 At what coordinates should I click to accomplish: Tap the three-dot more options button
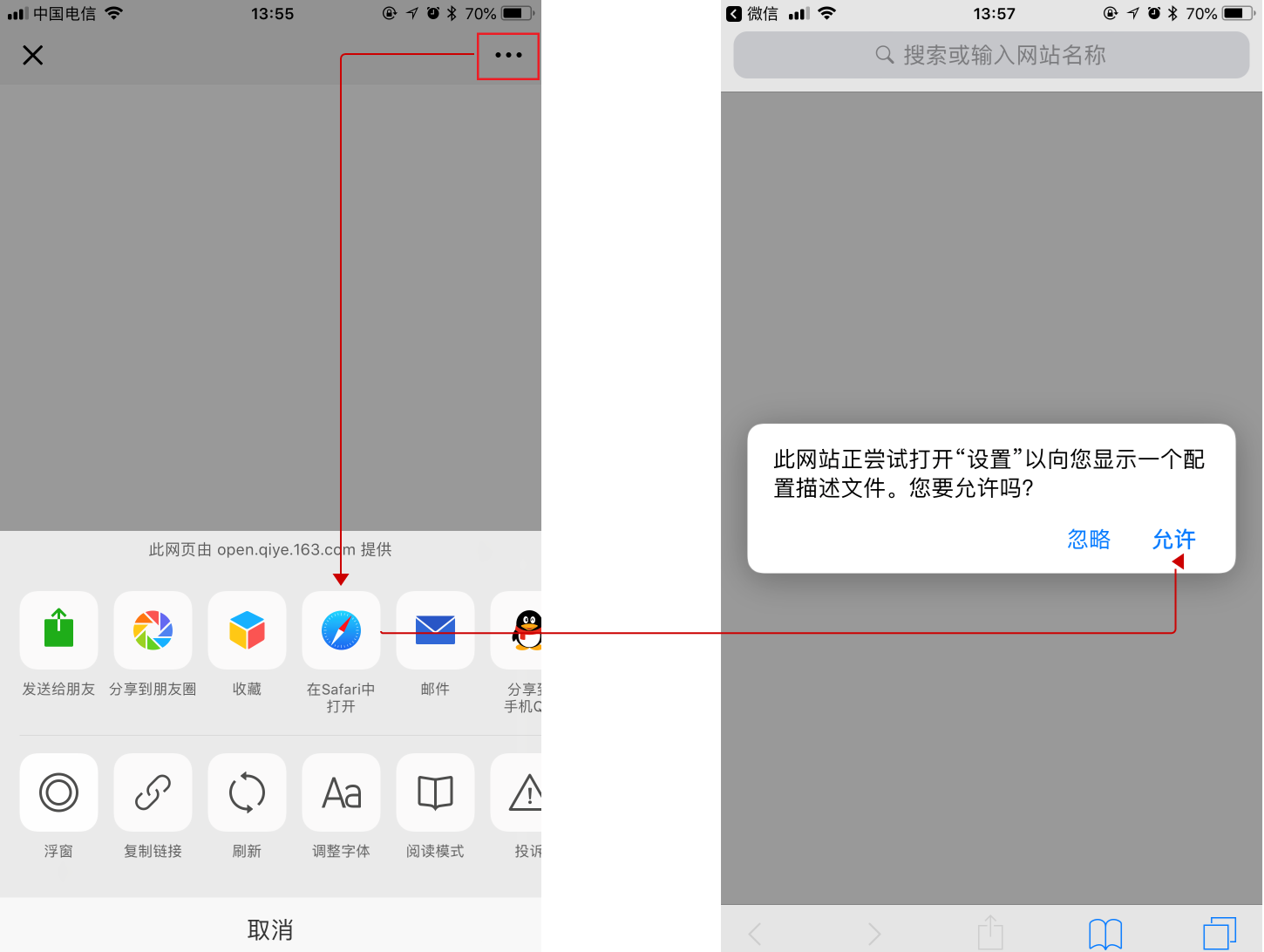[508, 56]
